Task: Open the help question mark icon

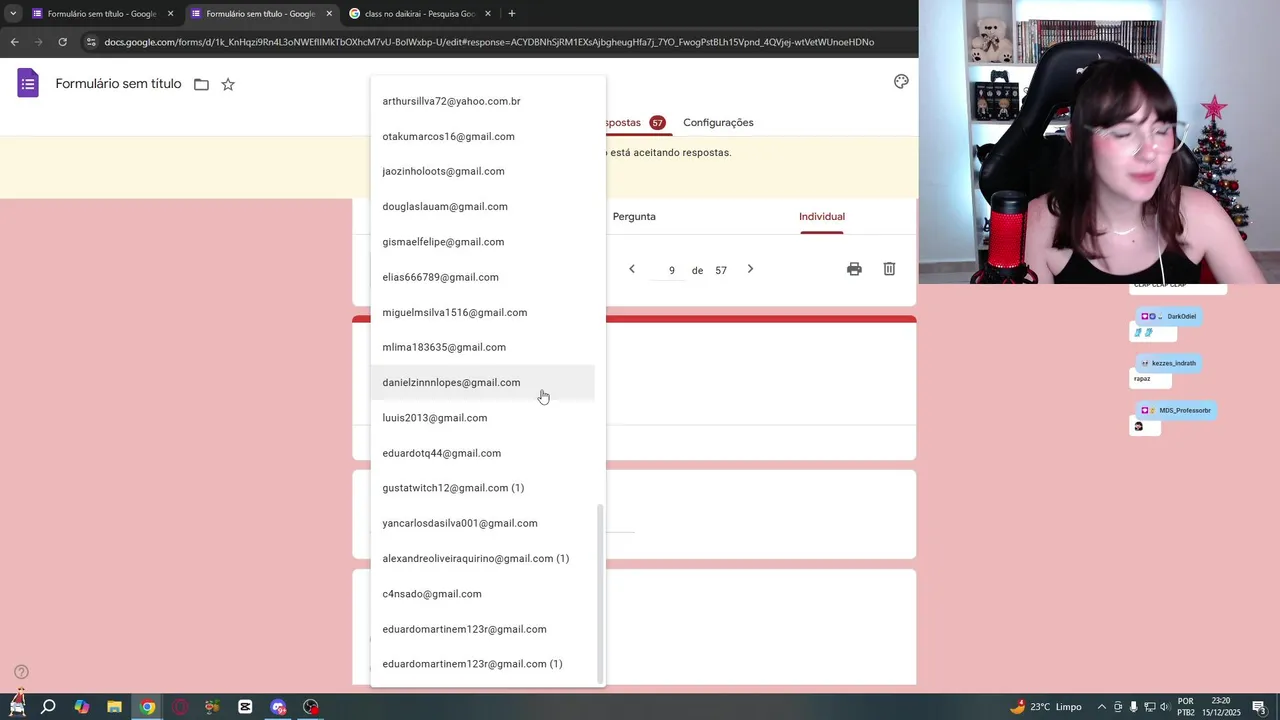Action: pyautogui.click(x=21, y=672)
